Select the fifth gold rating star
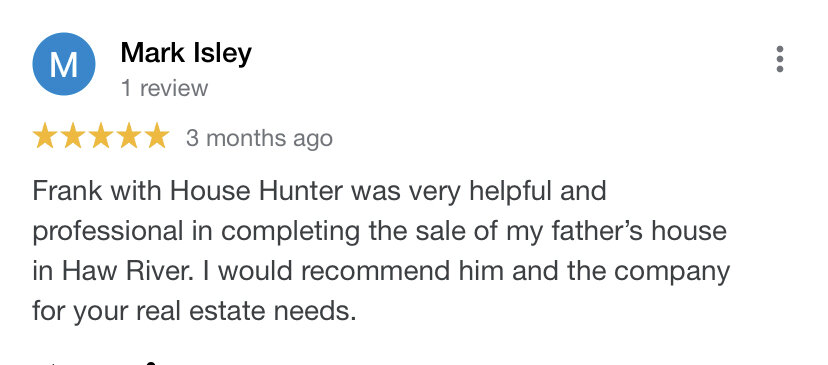 (157, 136)
